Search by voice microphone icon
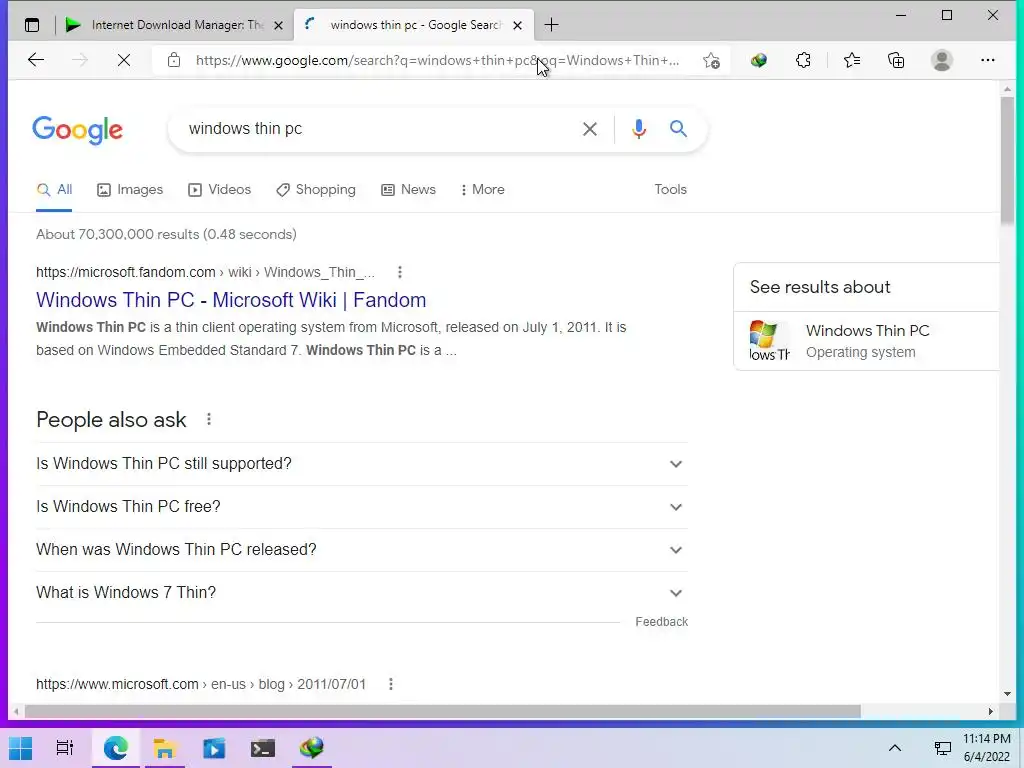The width and height of the screenshot is (1024, 768). pyautogui.click(x=639, y=129)
